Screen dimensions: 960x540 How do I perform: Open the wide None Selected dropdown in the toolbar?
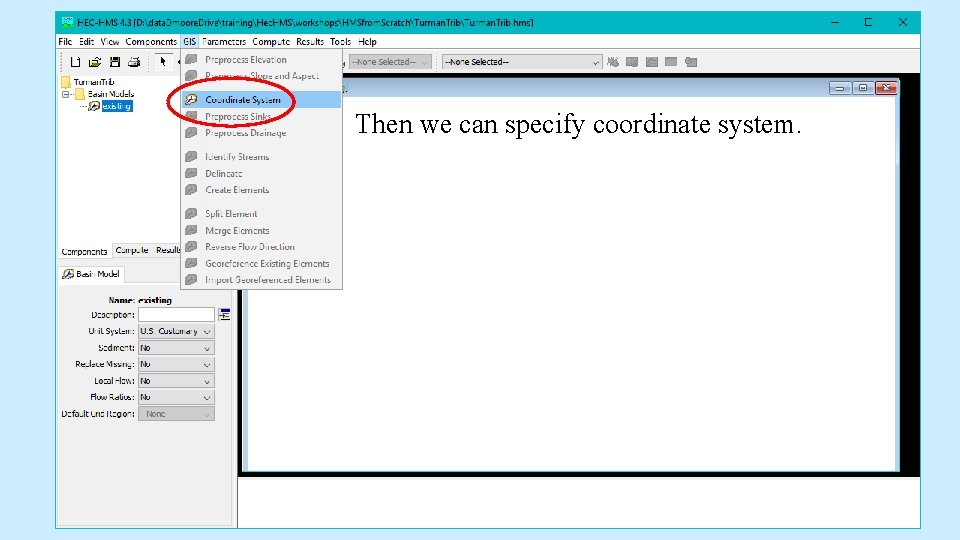522,62
